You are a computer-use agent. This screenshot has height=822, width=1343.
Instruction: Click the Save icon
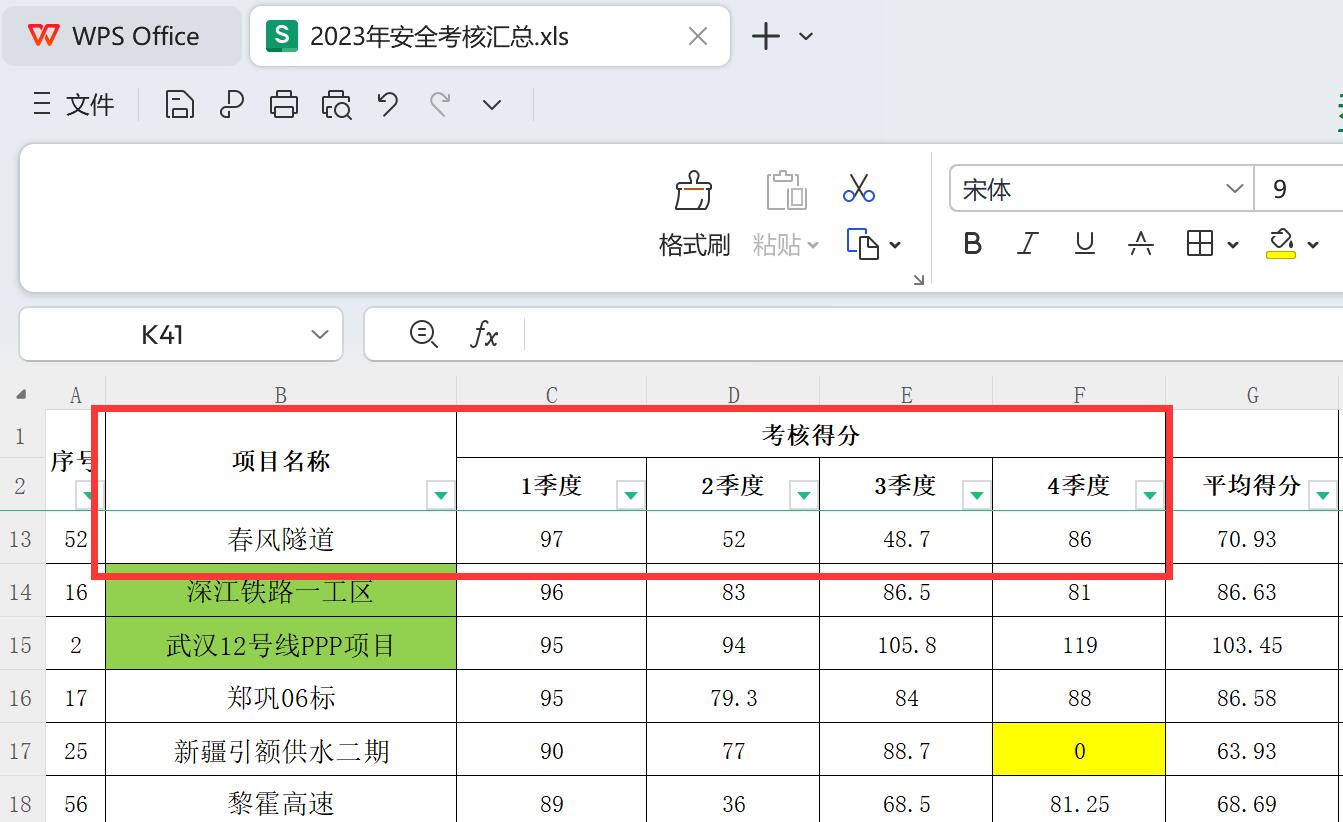click(179, 104)
